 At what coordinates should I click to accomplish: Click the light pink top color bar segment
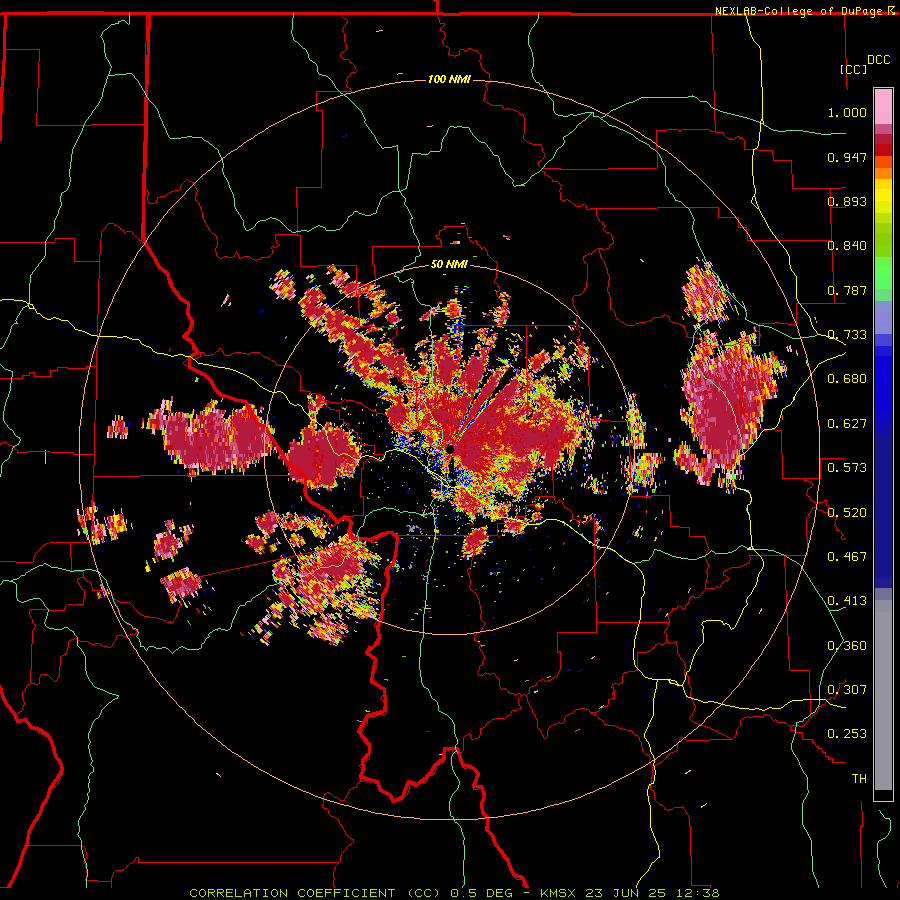point(883,106)
